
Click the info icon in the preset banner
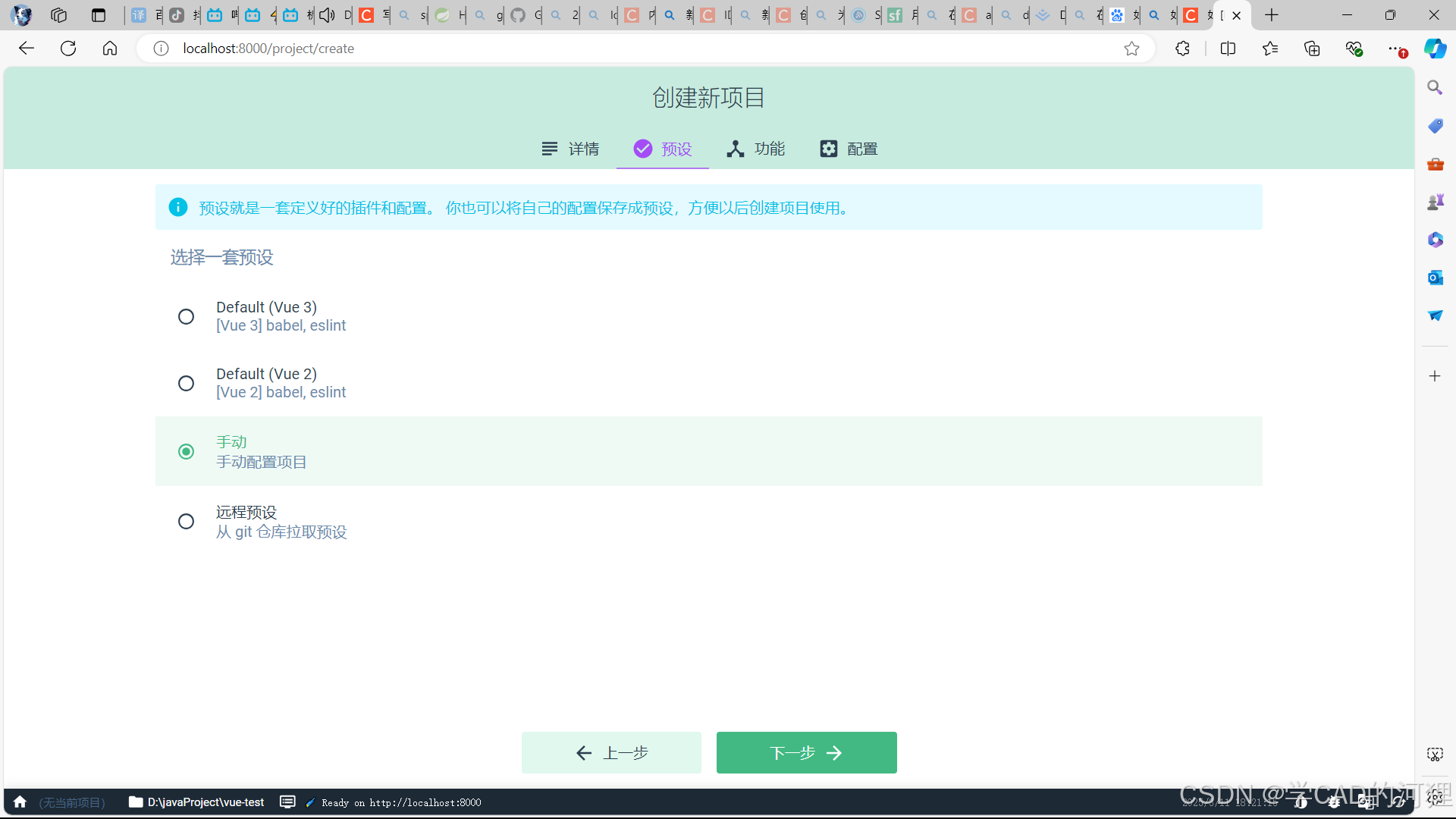(x=178, y=208)
